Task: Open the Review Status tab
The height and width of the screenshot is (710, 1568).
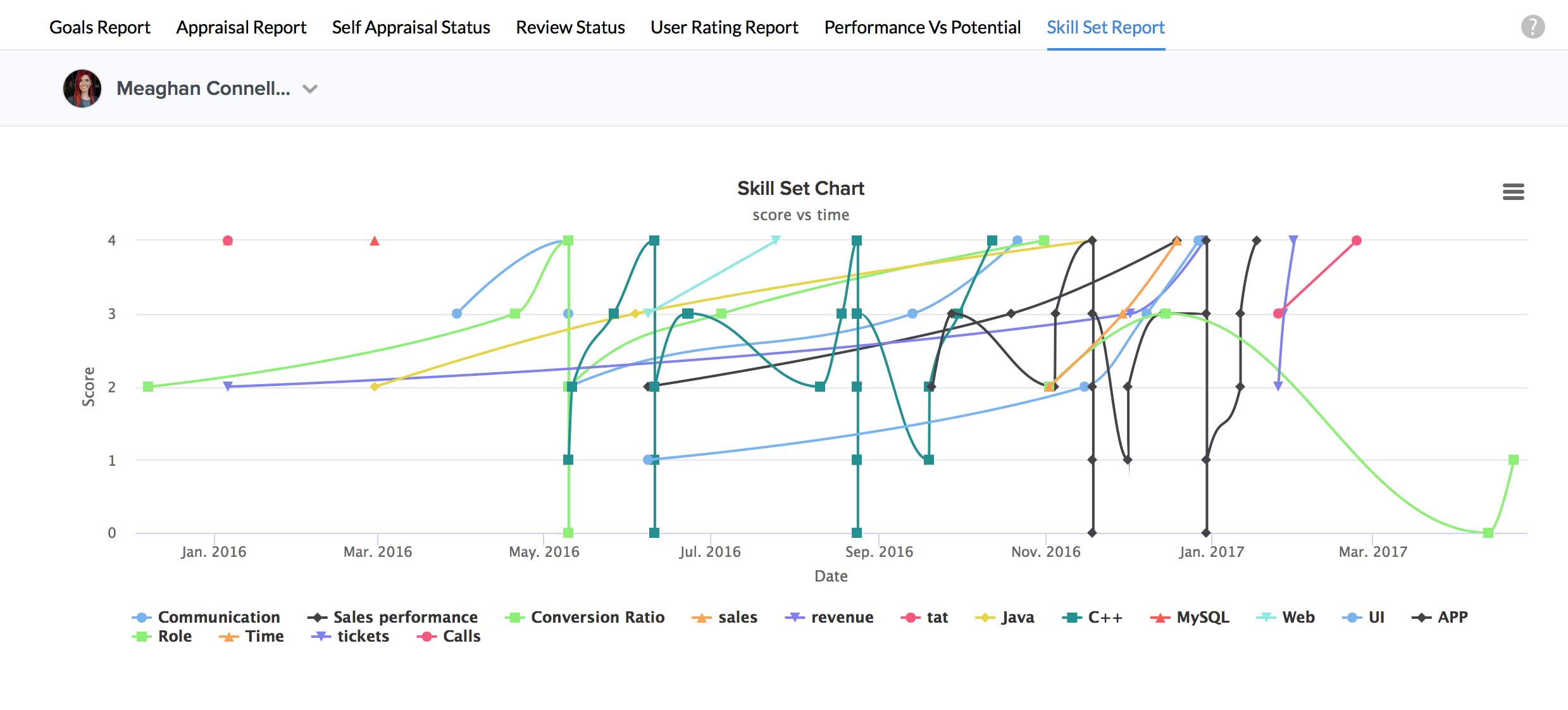Action: click(570, 27)
